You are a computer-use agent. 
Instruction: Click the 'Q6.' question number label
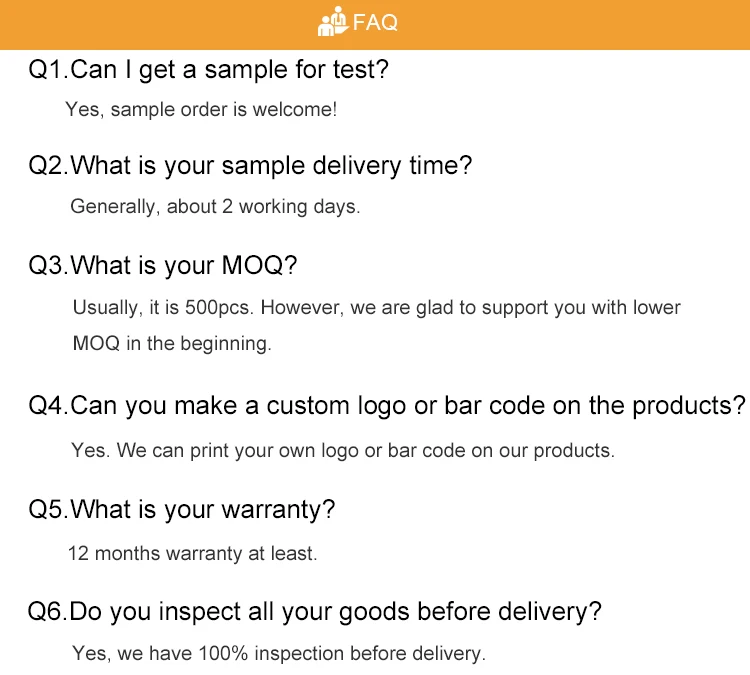(x=47, y=611)
